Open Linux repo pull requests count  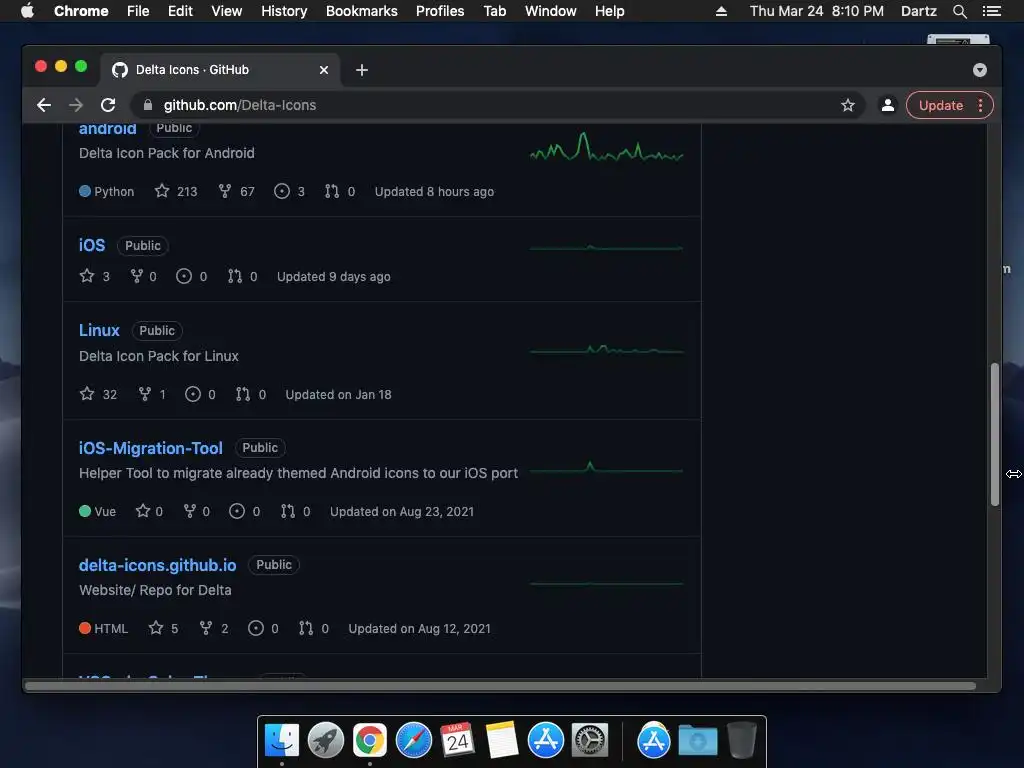[251, 394]
